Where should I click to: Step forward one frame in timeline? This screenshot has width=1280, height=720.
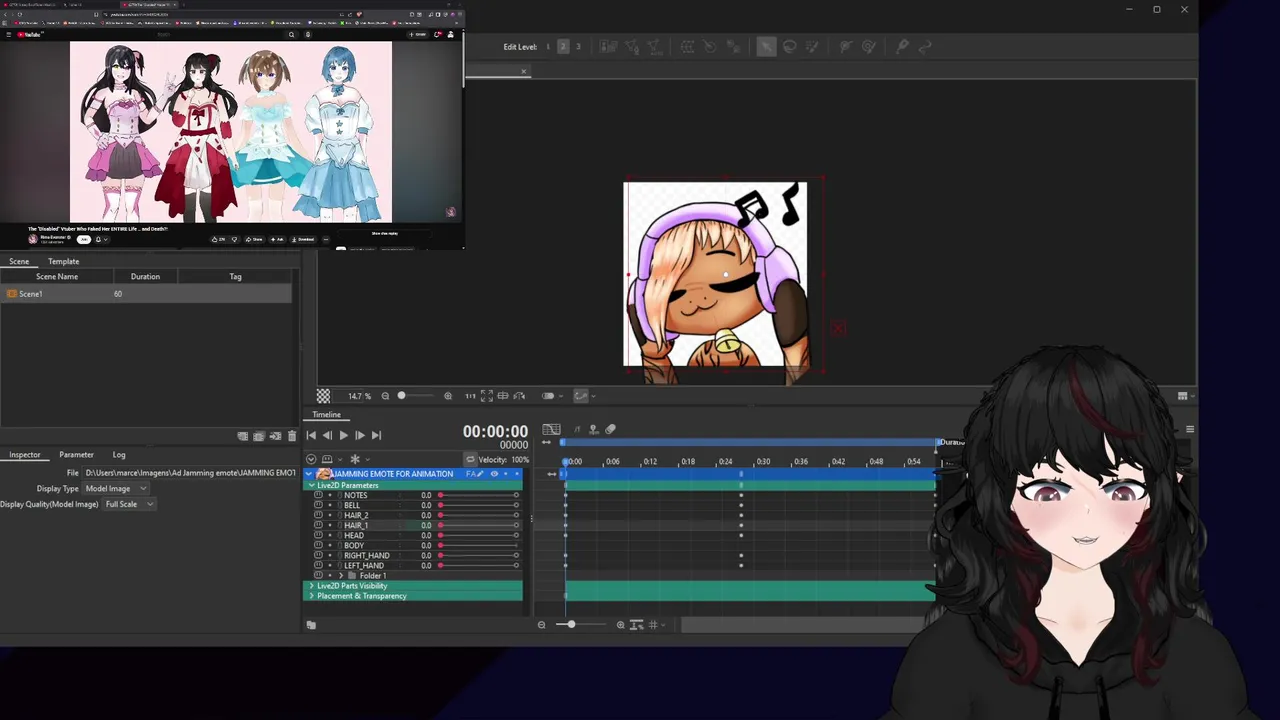(x=360, y=435)
